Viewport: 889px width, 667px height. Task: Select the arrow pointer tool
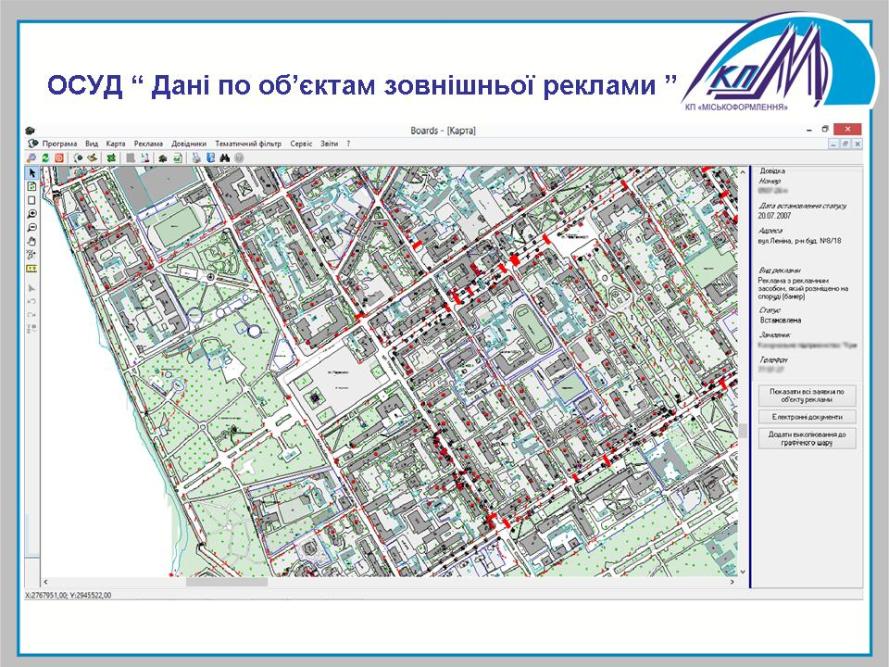click(32, 172)
